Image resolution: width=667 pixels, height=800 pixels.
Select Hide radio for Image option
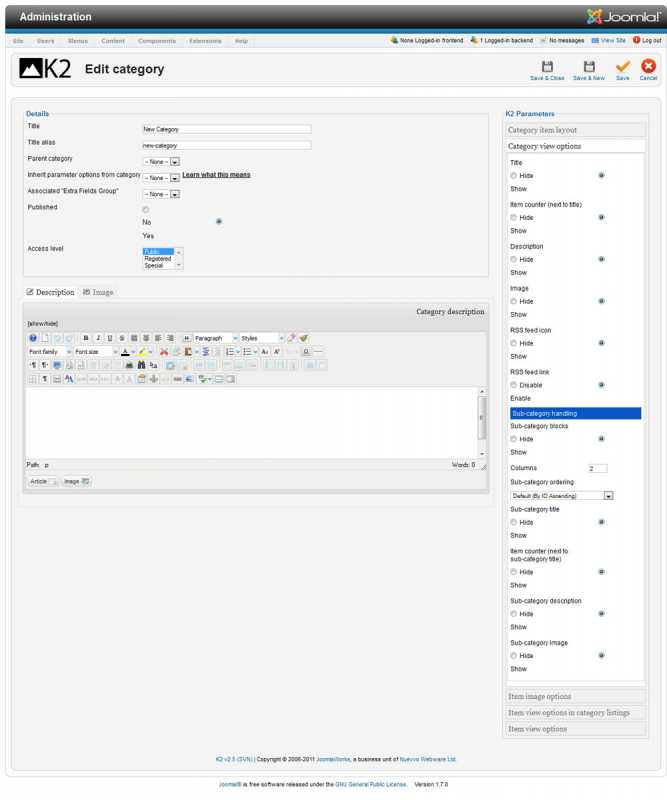513,301
